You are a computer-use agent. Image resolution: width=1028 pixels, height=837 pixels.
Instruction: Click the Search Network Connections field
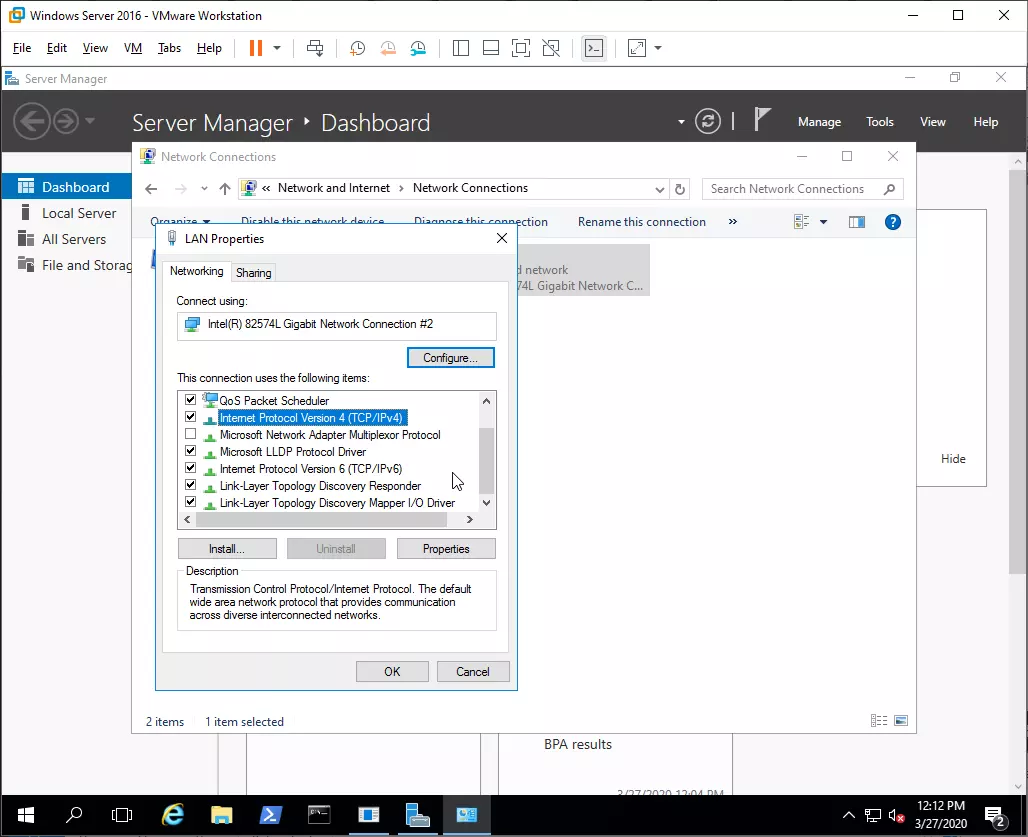(x=802, y=189)
